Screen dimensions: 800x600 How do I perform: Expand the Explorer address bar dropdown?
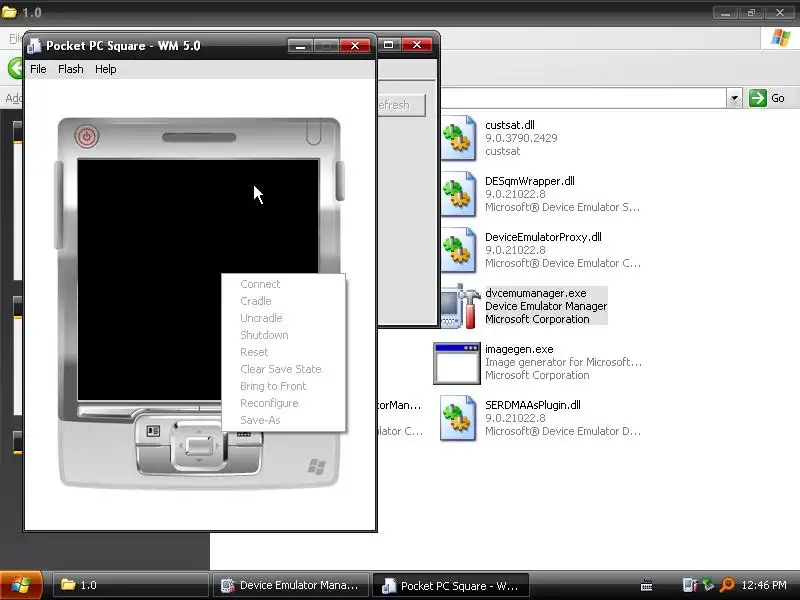pyautogui.click(x=734, y=98)
